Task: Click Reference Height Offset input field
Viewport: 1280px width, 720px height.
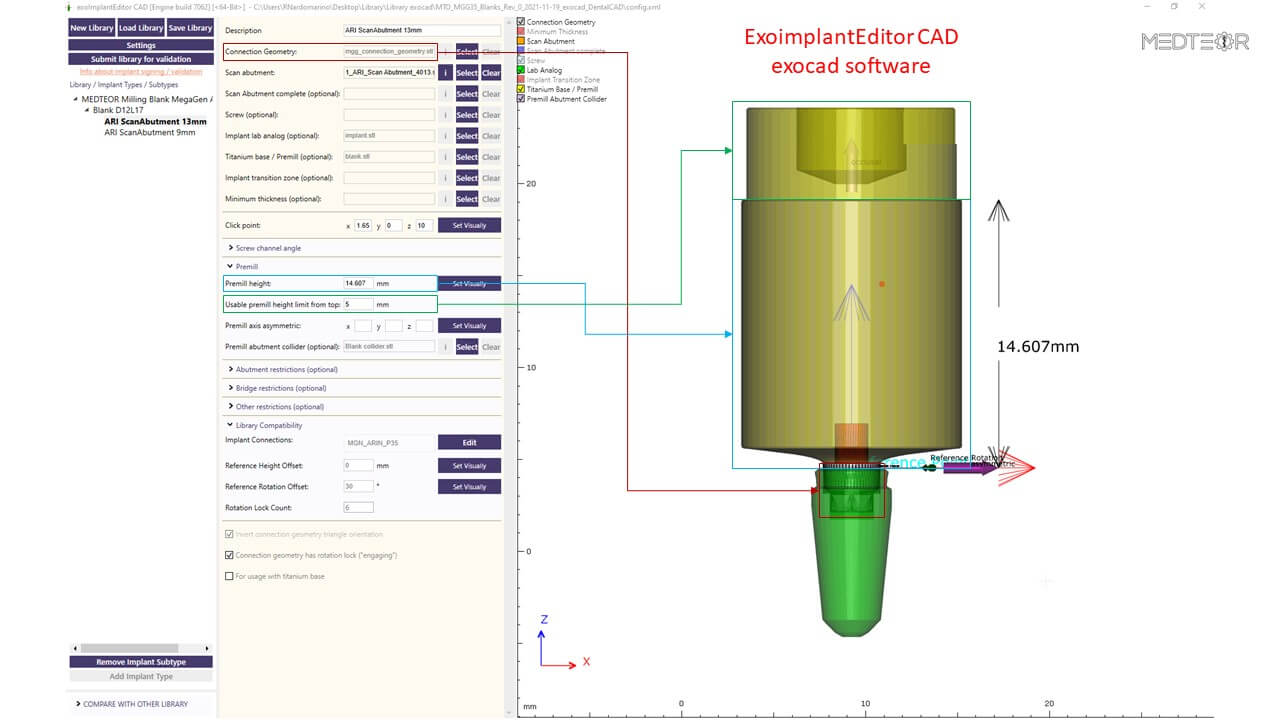Action: (x=358, y=465)
